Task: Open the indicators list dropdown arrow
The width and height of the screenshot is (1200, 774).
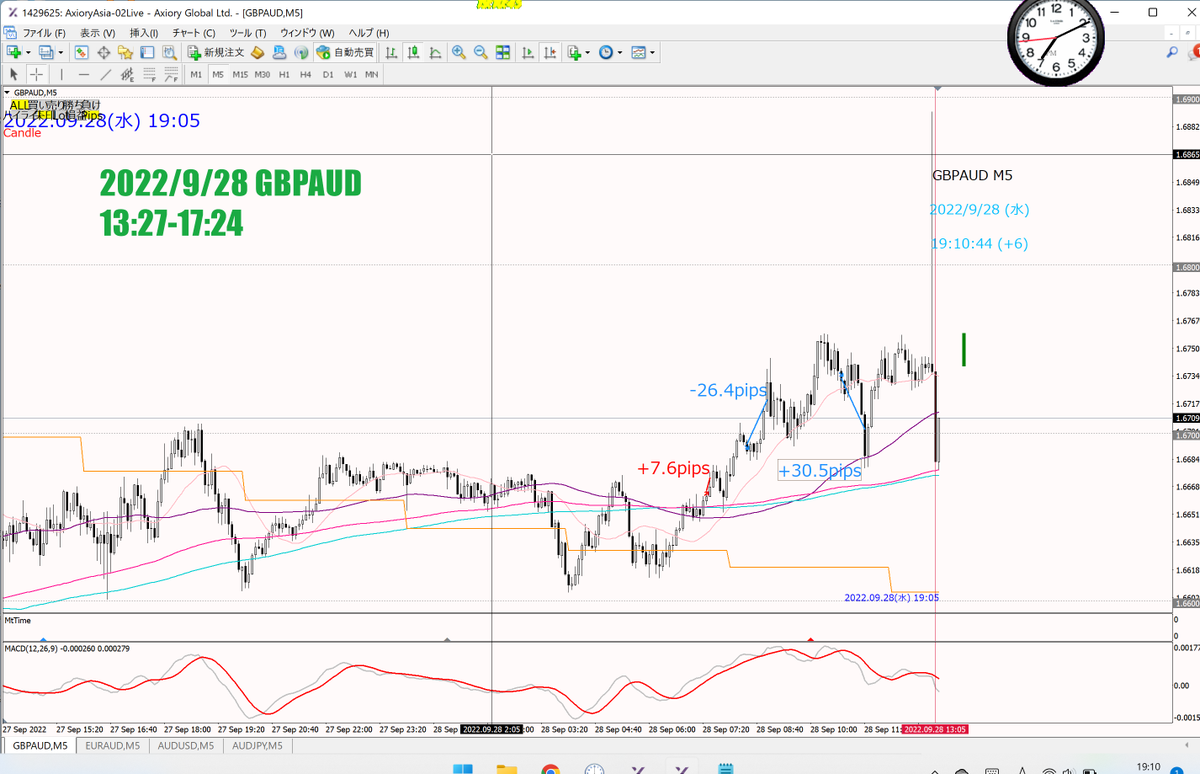Action: click(588, 52)
